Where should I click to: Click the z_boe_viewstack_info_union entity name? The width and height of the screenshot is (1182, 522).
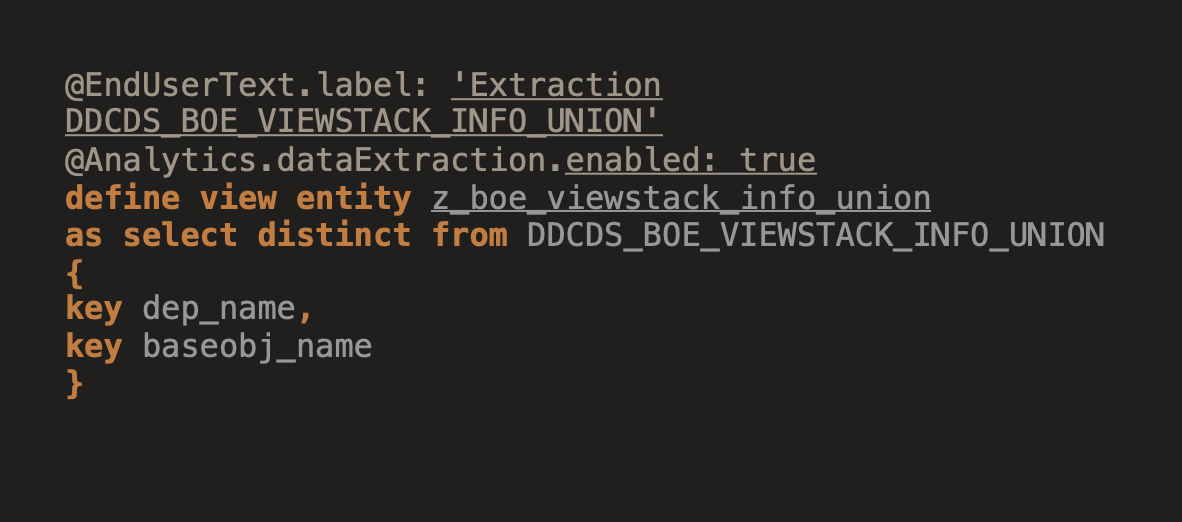click(681, 198)
